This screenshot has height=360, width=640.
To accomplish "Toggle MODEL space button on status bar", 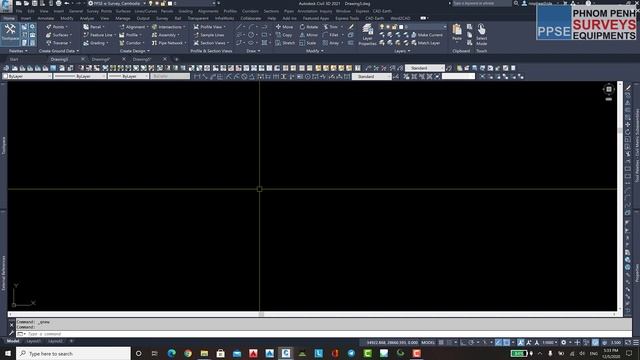I will pos(428,342).
